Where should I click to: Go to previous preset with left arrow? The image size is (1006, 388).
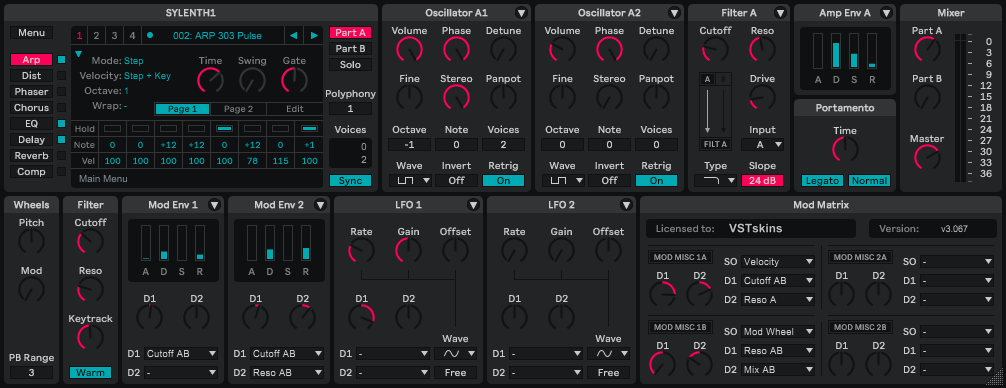coord(293,35)
